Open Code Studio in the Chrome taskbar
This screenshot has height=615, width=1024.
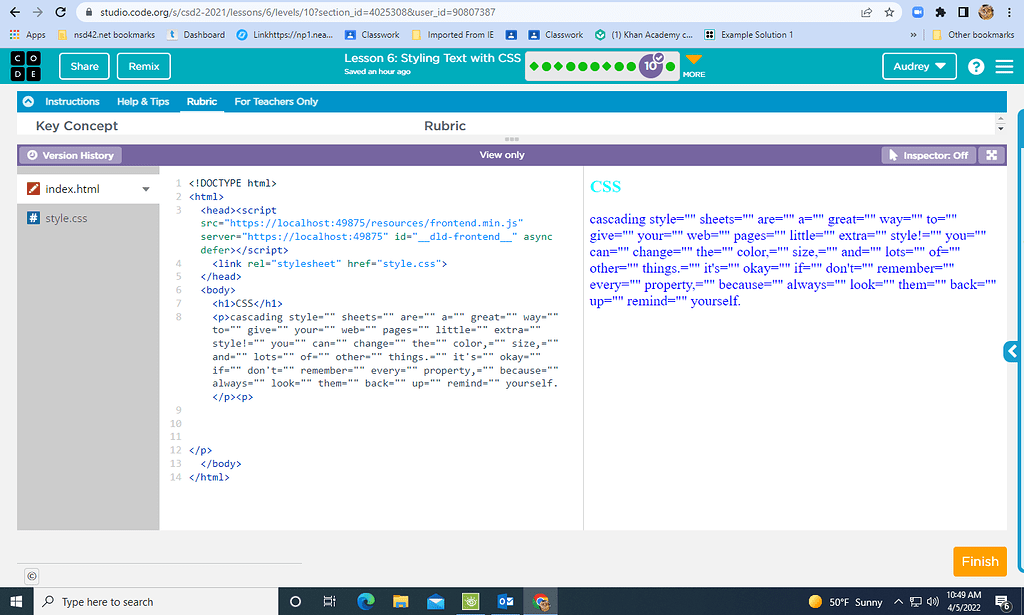click(x=541, y=601)
